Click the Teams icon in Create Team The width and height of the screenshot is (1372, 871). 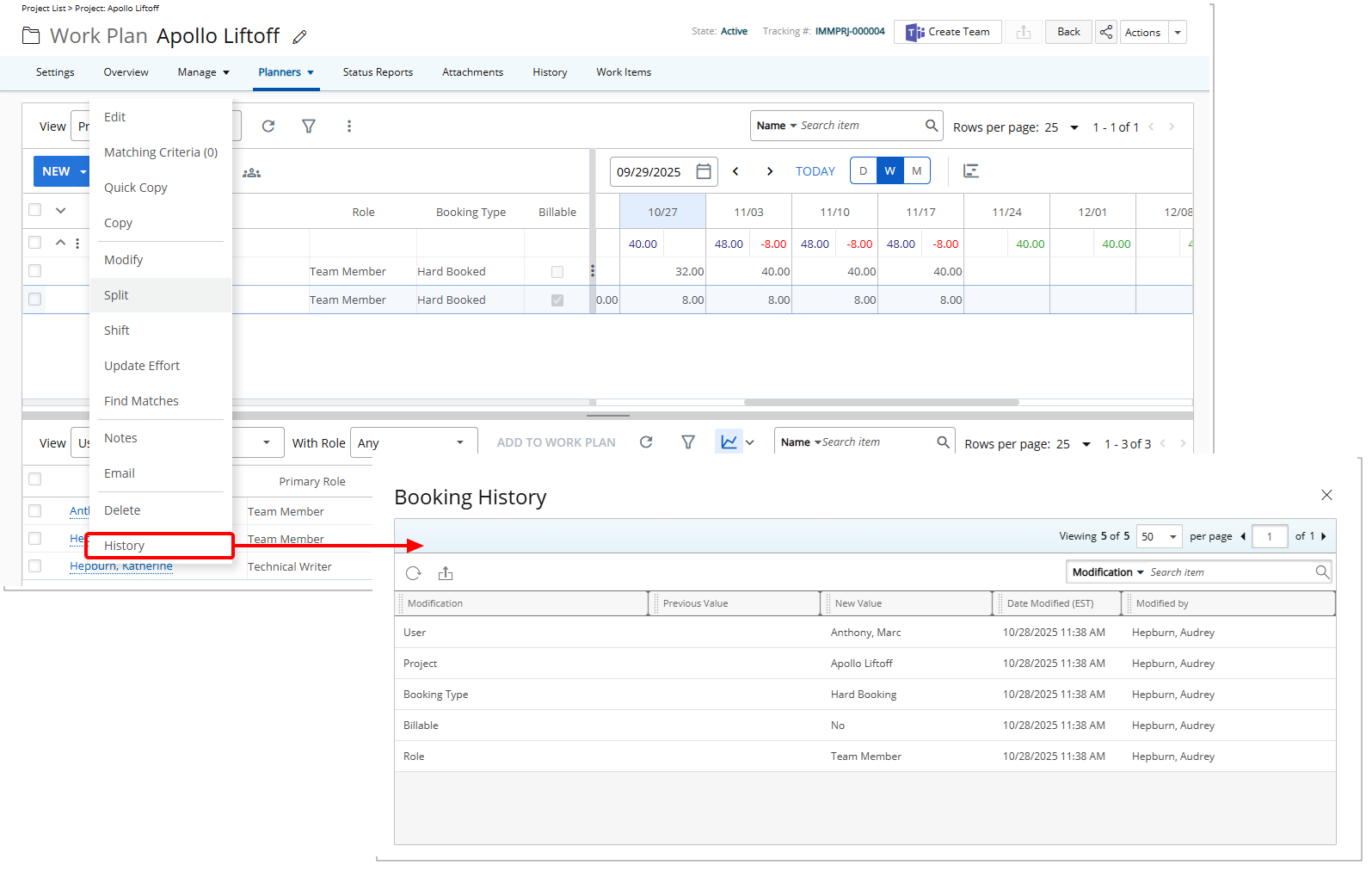[x=915, y=33]
